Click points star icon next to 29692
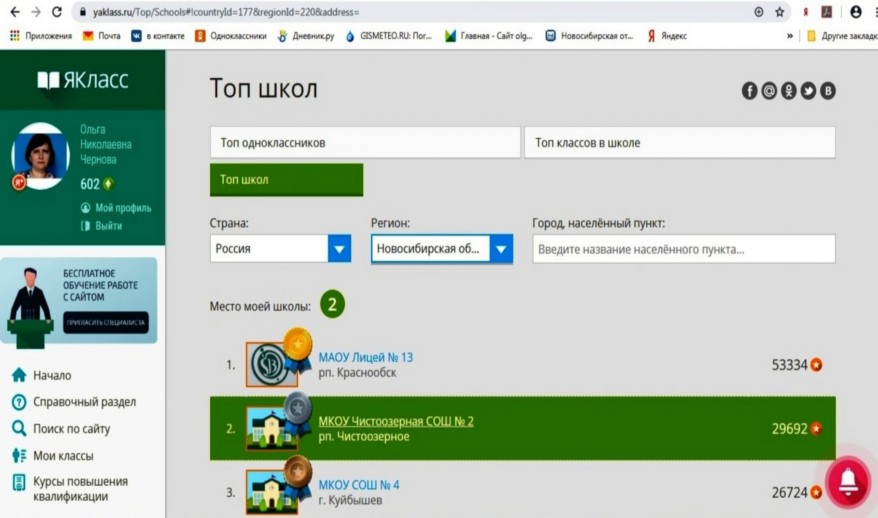 pyautogui.click(x=816, y=429)
